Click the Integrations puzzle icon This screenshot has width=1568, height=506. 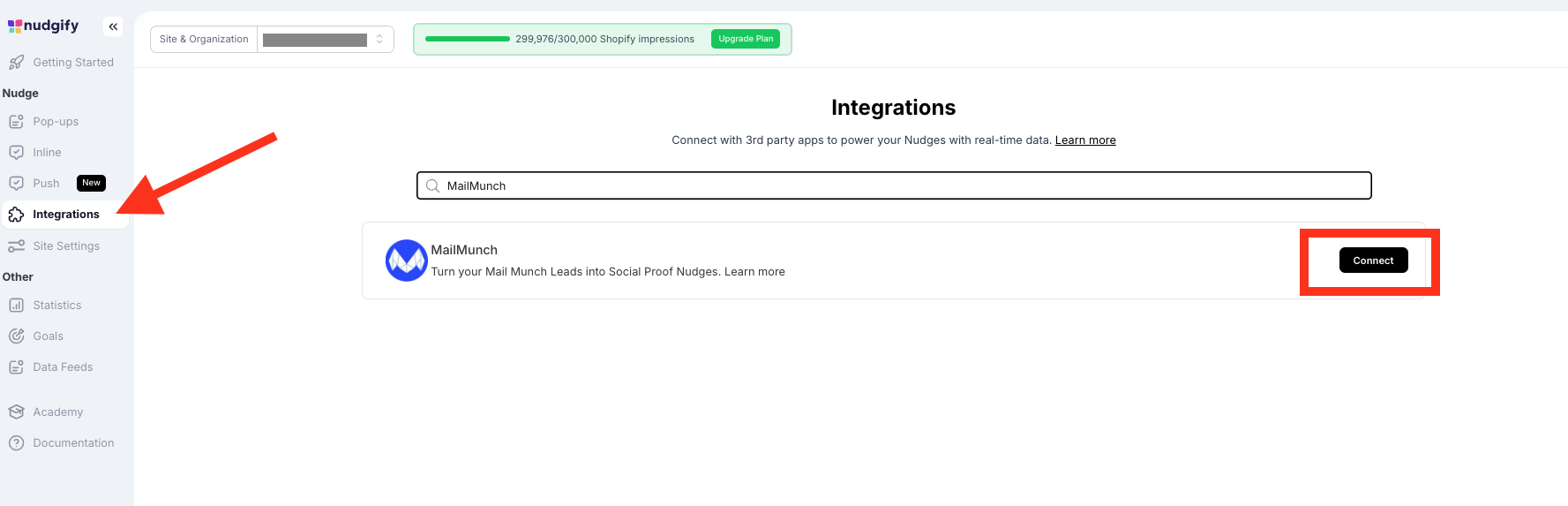[x=16, y=215]
